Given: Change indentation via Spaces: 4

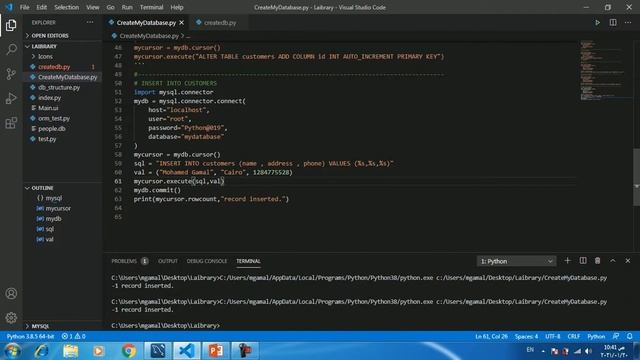Looking at the screenshot, I should click(x=526, y=336).
